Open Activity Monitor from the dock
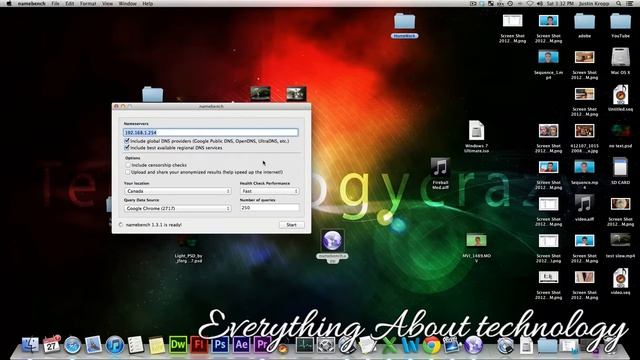This screenshot has width=640, height=360. coord(304,345)
